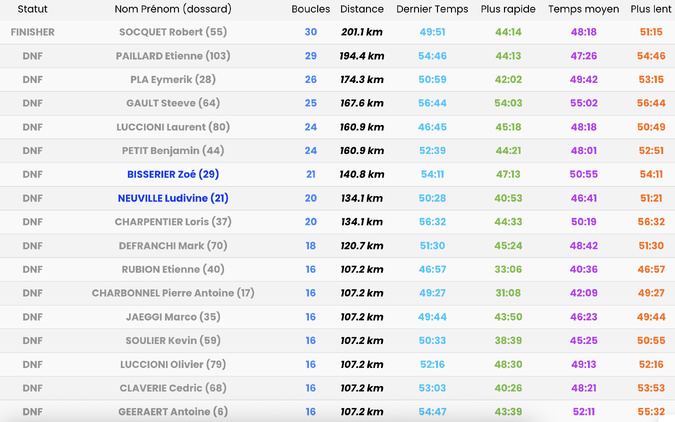675x422 pixels.
Task: Click the Plus rapide column header
Action: pyautogui.click(x=508, y=9)
